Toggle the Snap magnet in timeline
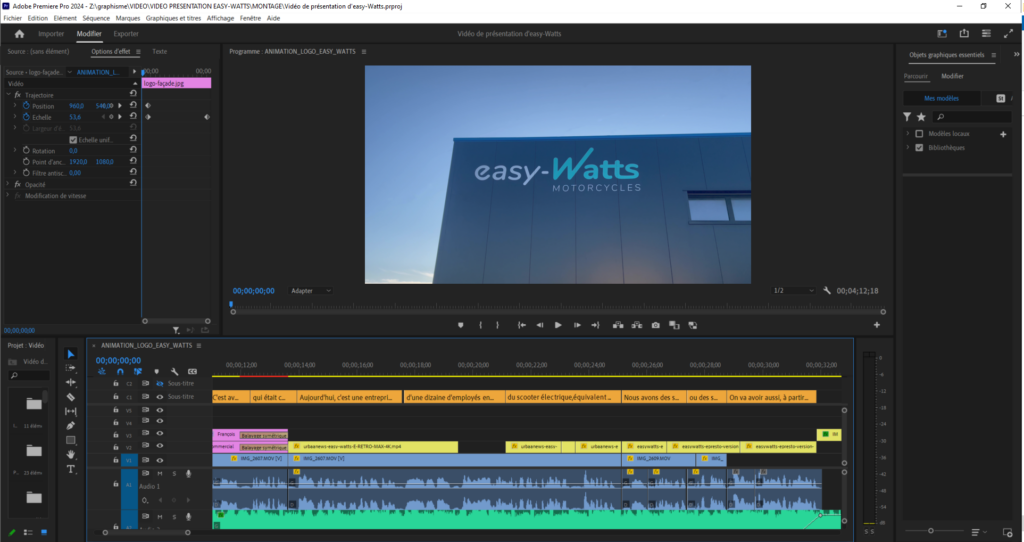The width and height of the screenshot is (1024, 542). (x=120, y=372)
